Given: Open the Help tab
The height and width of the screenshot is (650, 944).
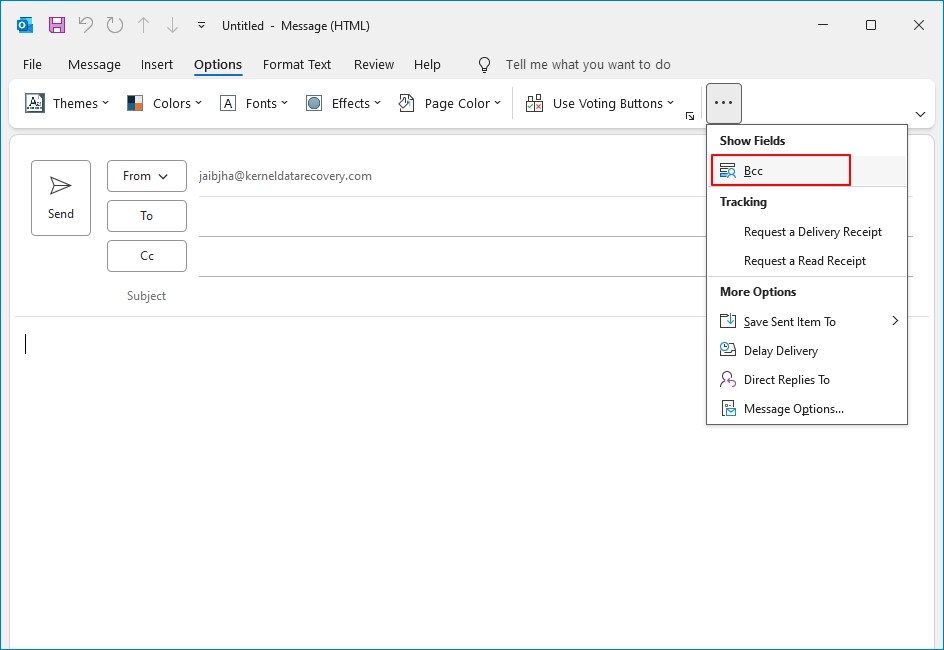Looking at the screenshot, I should coord(427,64).
